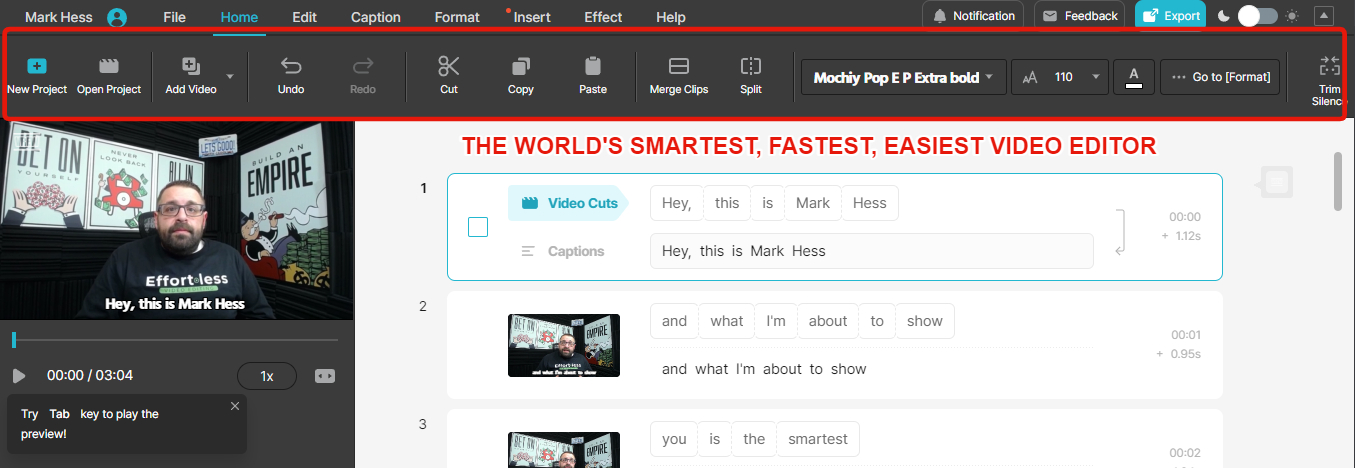
Task: Click the Export button
Action: (1170, 16)
